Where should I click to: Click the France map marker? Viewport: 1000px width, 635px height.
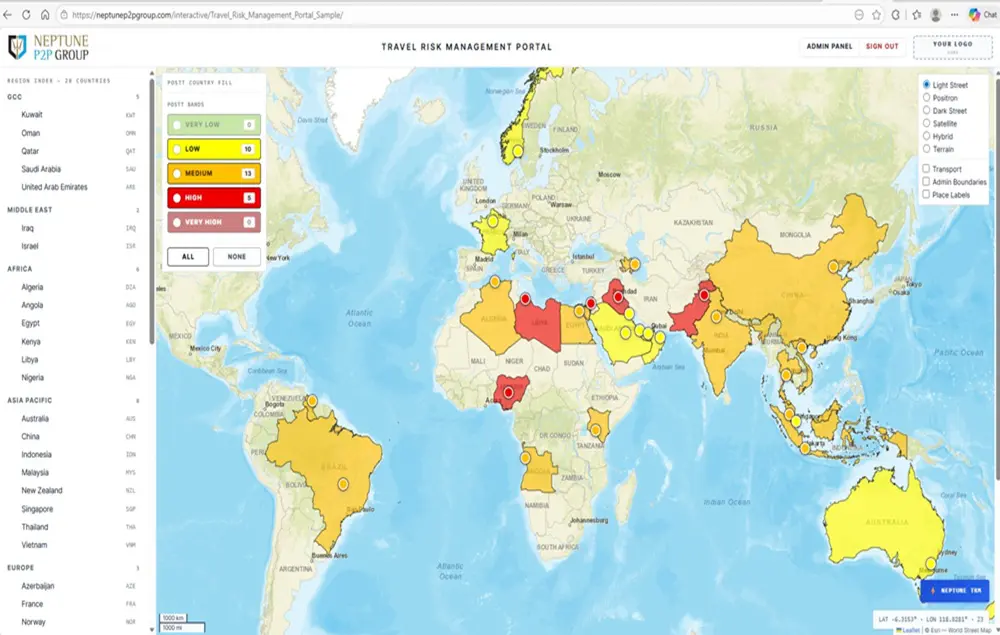[x=493, y=221]
